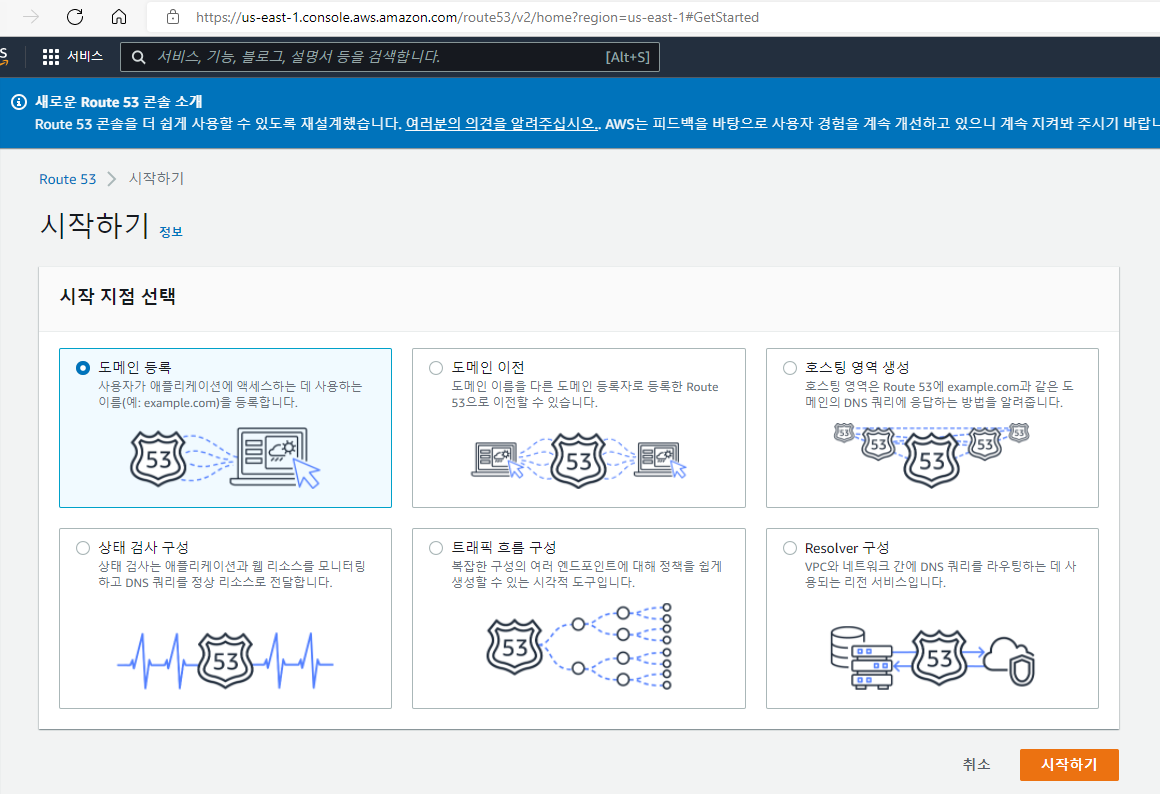Click the 도메인 이전 description text

[x=584, y=394]
